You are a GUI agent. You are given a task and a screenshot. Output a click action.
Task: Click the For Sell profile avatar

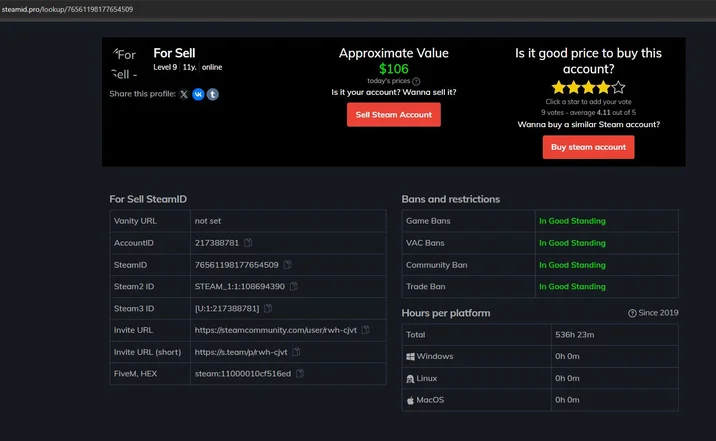click(125, 64)
